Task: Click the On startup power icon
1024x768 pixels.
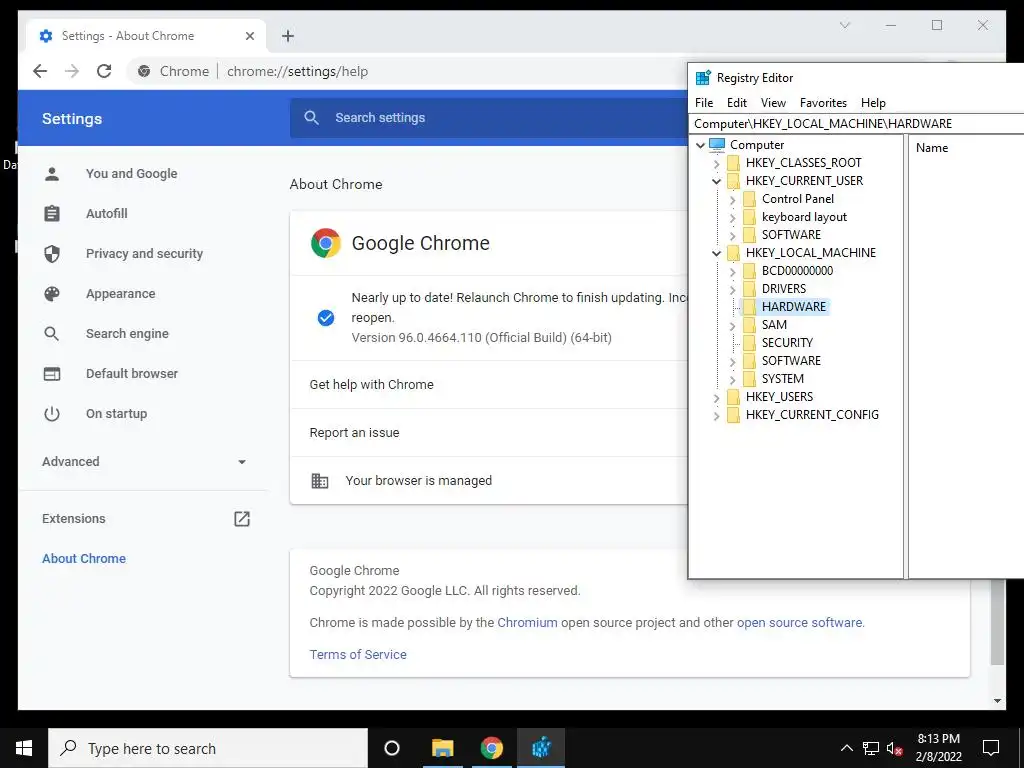Action: 52,414
